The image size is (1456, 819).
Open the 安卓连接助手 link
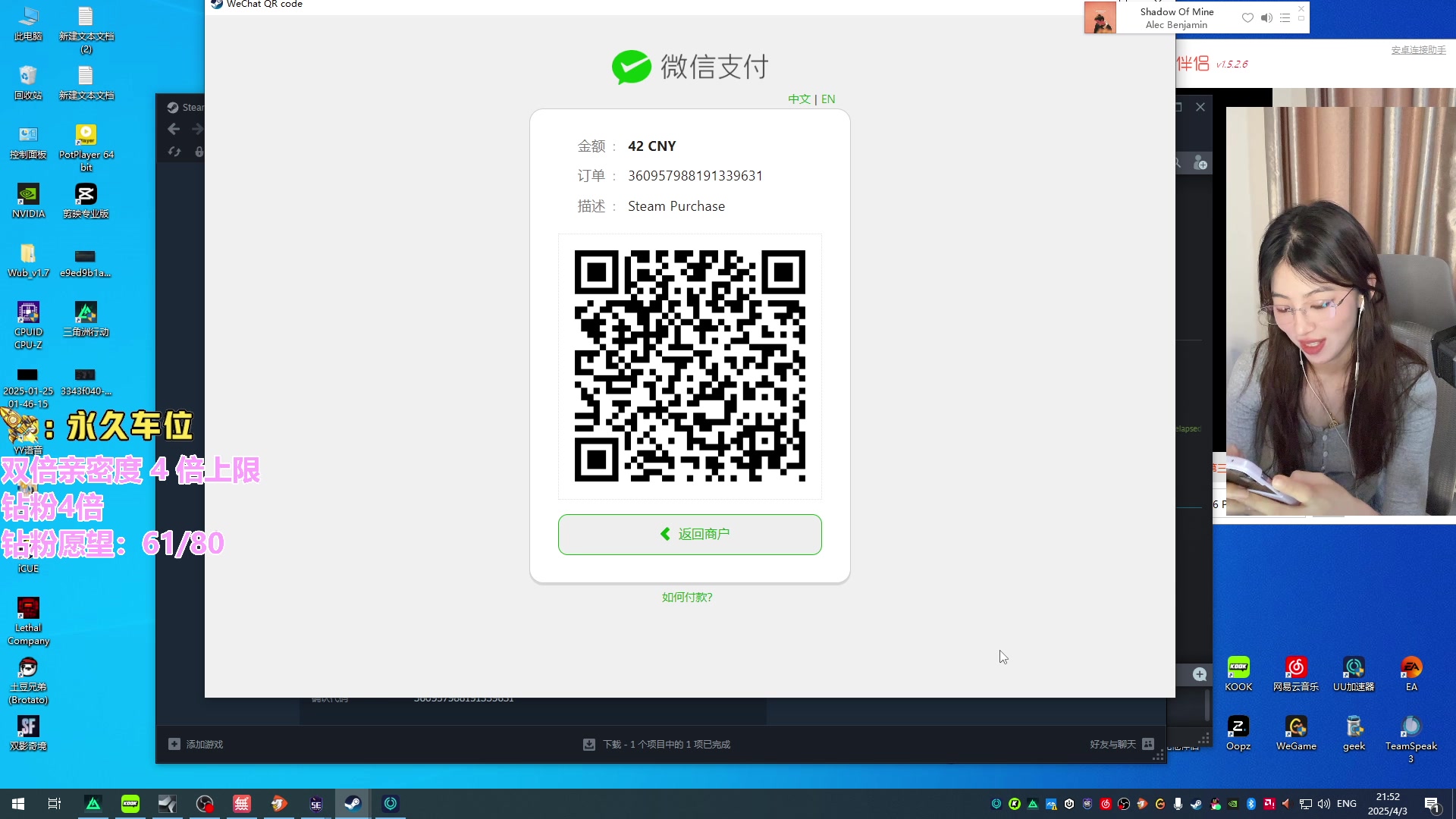point(1418,50)
